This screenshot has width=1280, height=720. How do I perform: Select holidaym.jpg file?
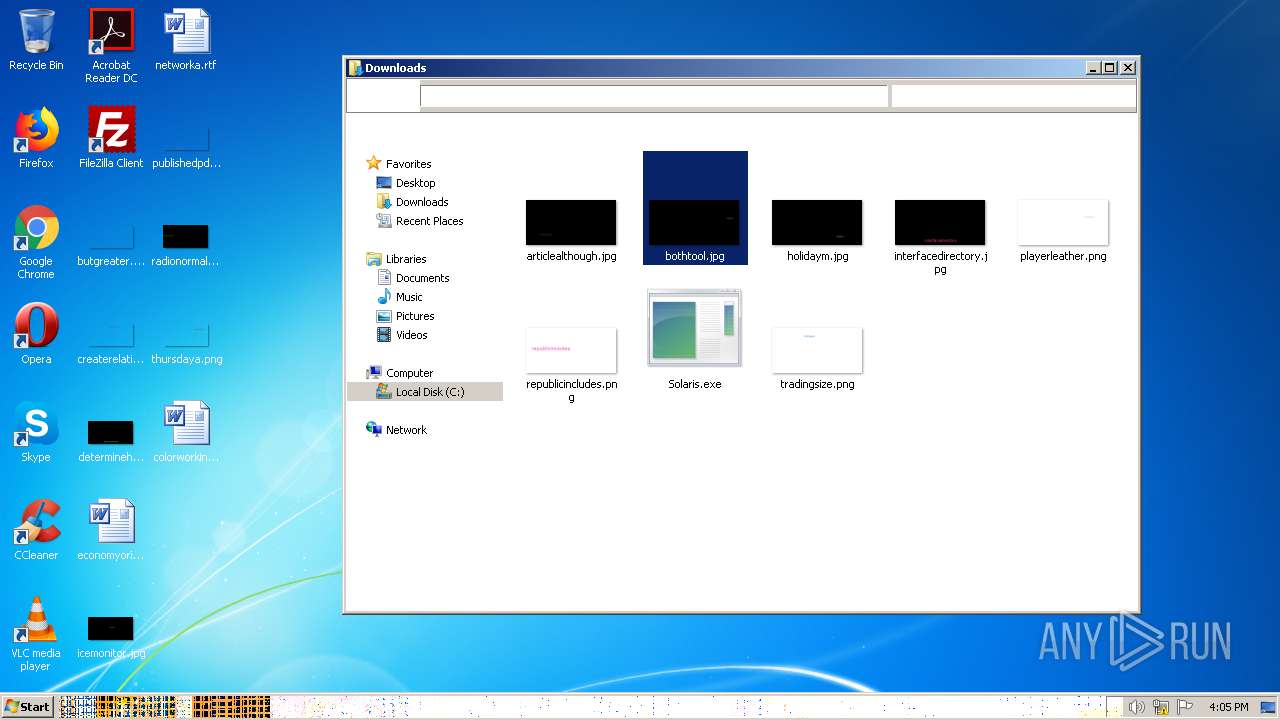pos(817,230)
